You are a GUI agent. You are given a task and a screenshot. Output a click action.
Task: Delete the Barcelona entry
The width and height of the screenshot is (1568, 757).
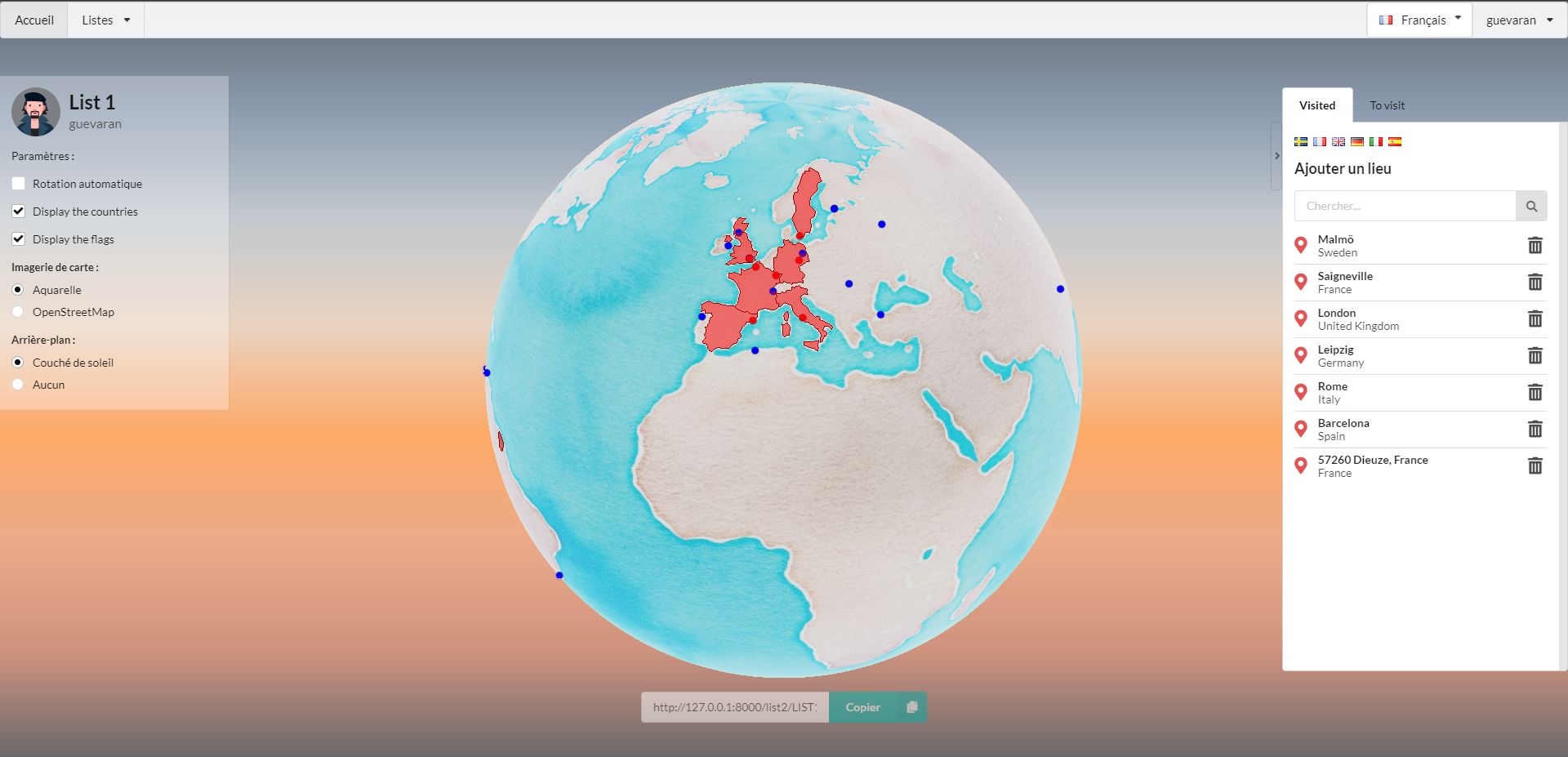[1535, 430]
